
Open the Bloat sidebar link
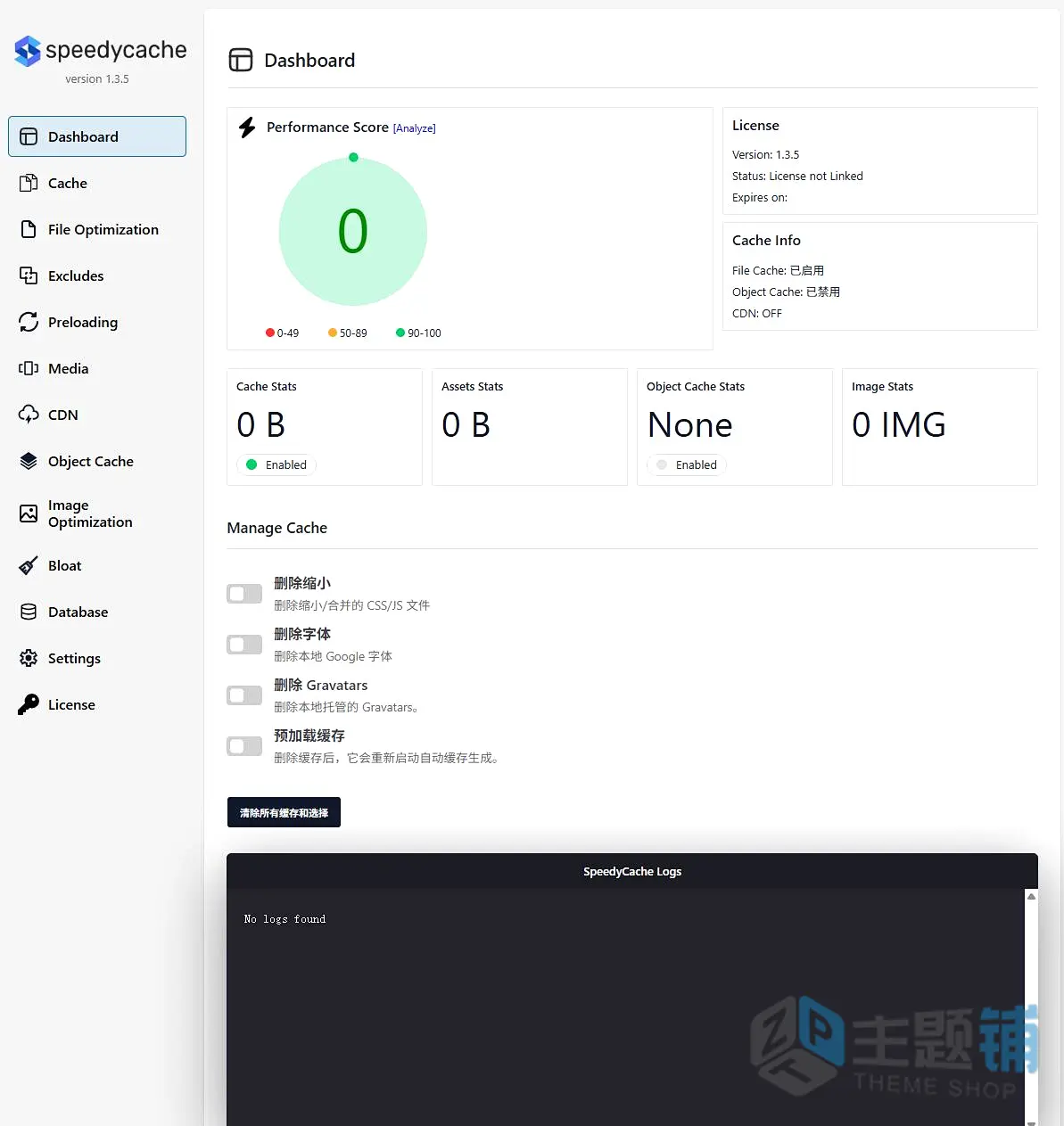click(97, 565)
